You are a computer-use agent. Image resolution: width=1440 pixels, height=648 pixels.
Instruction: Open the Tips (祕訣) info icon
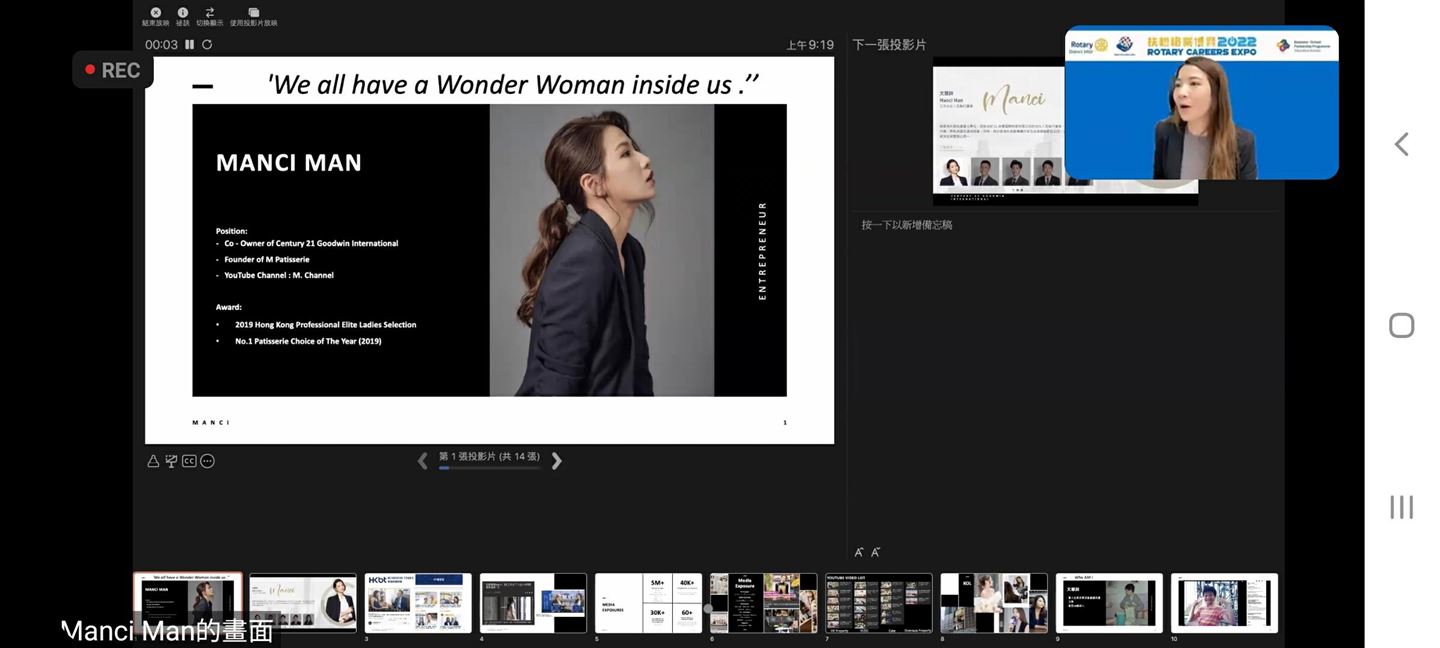[x=183, y=13]
